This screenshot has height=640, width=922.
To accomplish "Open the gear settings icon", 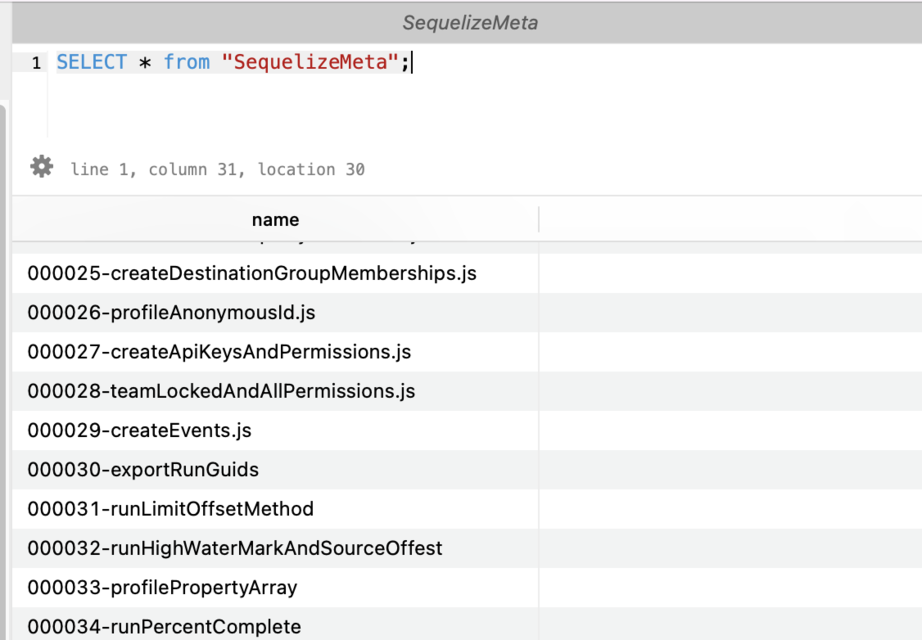I will (x=42, y=167).
